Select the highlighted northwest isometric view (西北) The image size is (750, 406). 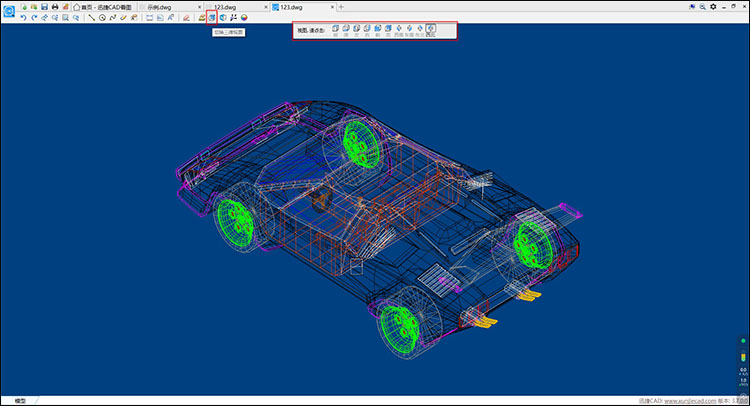point(430,29)
